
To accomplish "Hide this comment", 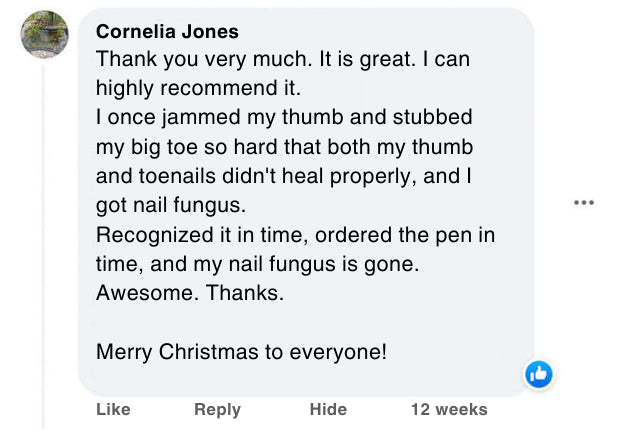I will 328,409.
